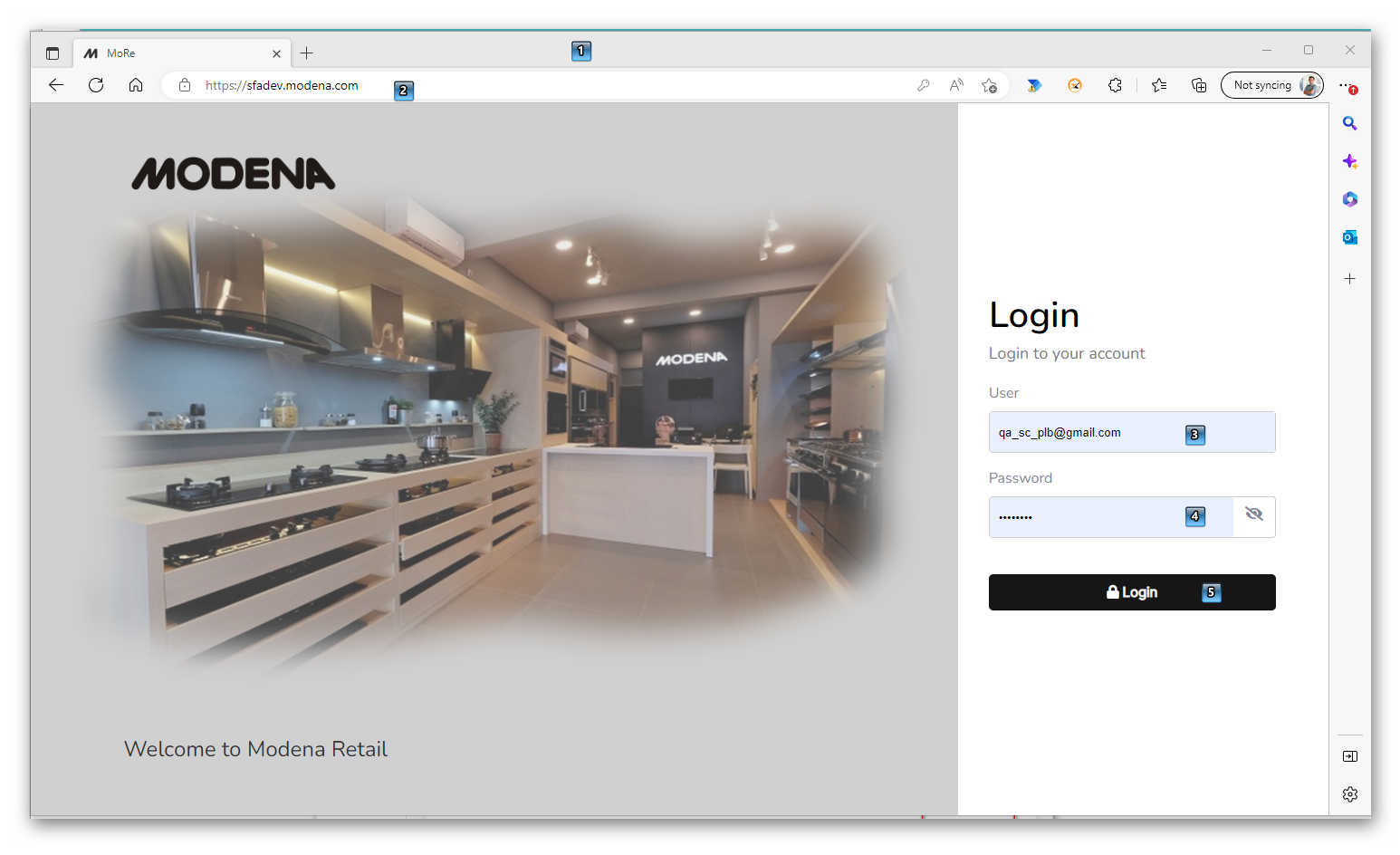Click the address bar URL

(x=282, y=85)
